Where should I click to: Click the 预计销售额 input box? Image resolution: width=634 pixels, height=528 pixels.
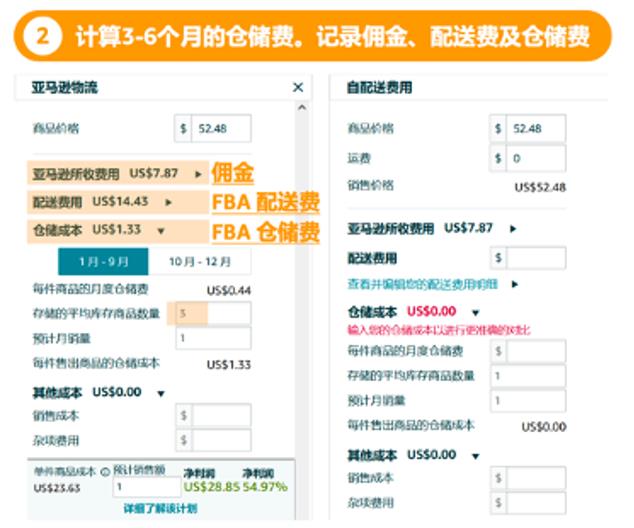pos(146,487)
